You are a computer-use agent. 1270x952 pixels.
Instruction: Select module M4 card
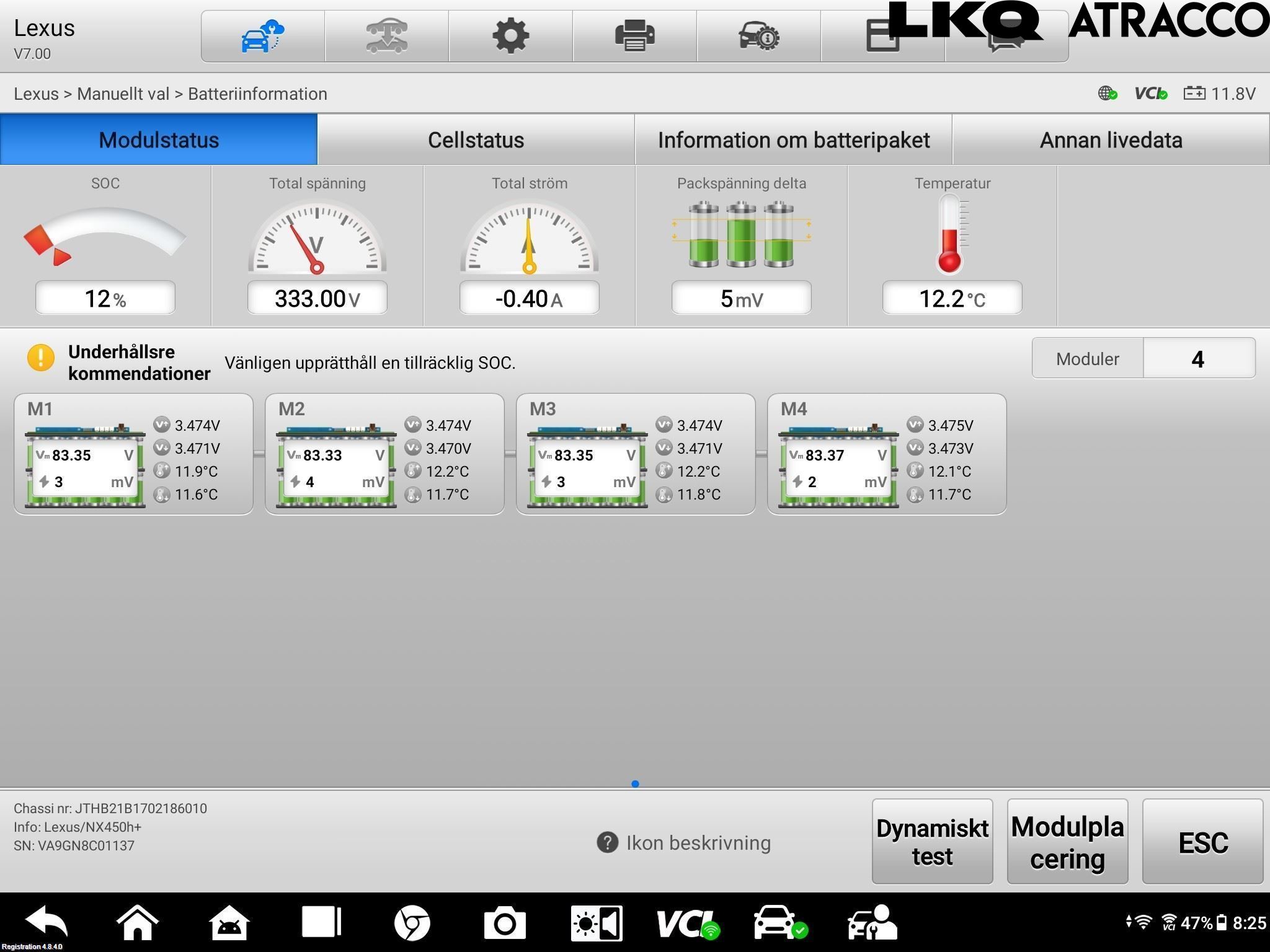click(887, 454)
